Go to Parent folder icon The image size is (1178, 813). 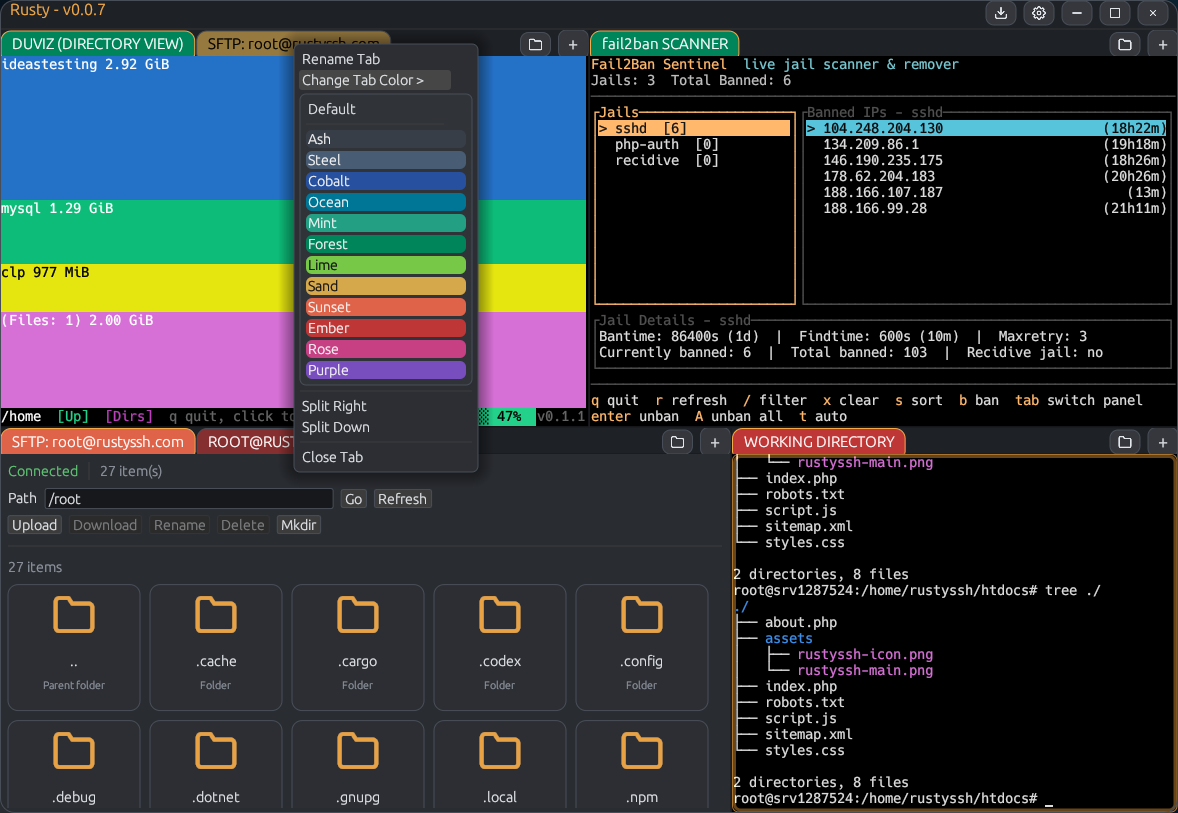pyautogui.click(x=74, y=616)
